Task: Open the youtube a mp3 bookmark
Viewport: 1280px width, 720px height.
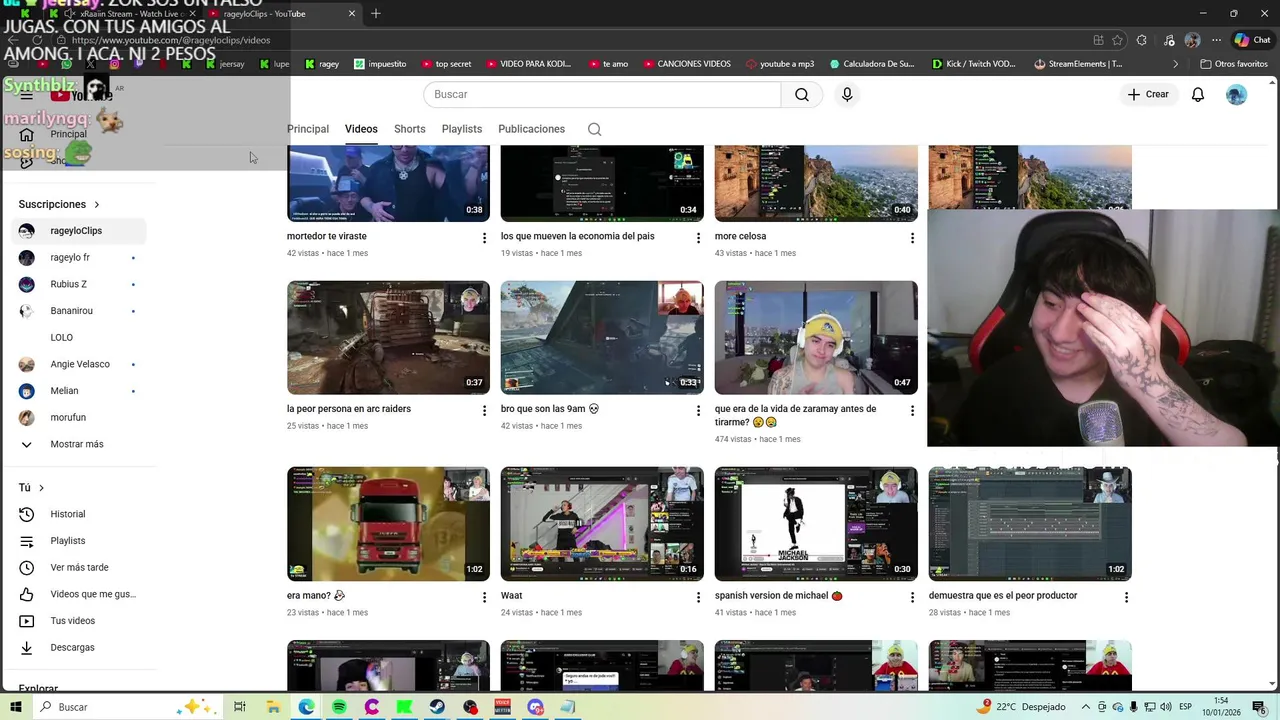Action: point(780,64)
